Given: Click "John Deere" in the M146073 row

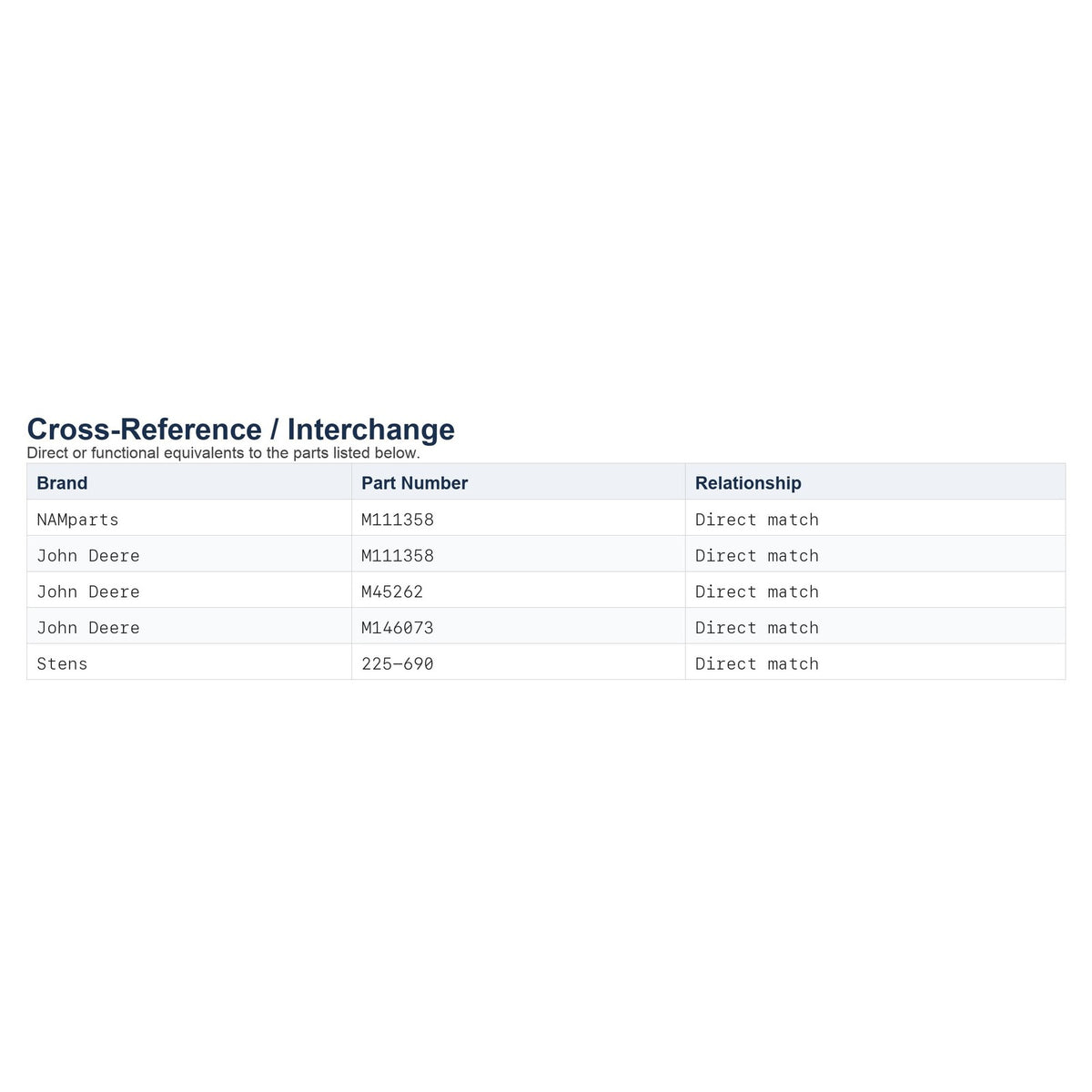Looking at the screenshot, I should (88, 628).
